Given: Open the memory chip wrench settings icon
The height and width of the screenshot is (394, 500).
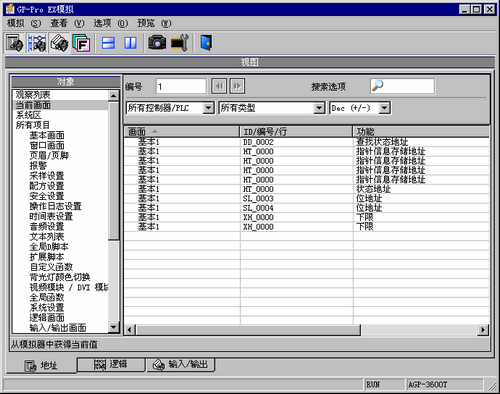Looking at the screenshot, I should coord(180,43).
